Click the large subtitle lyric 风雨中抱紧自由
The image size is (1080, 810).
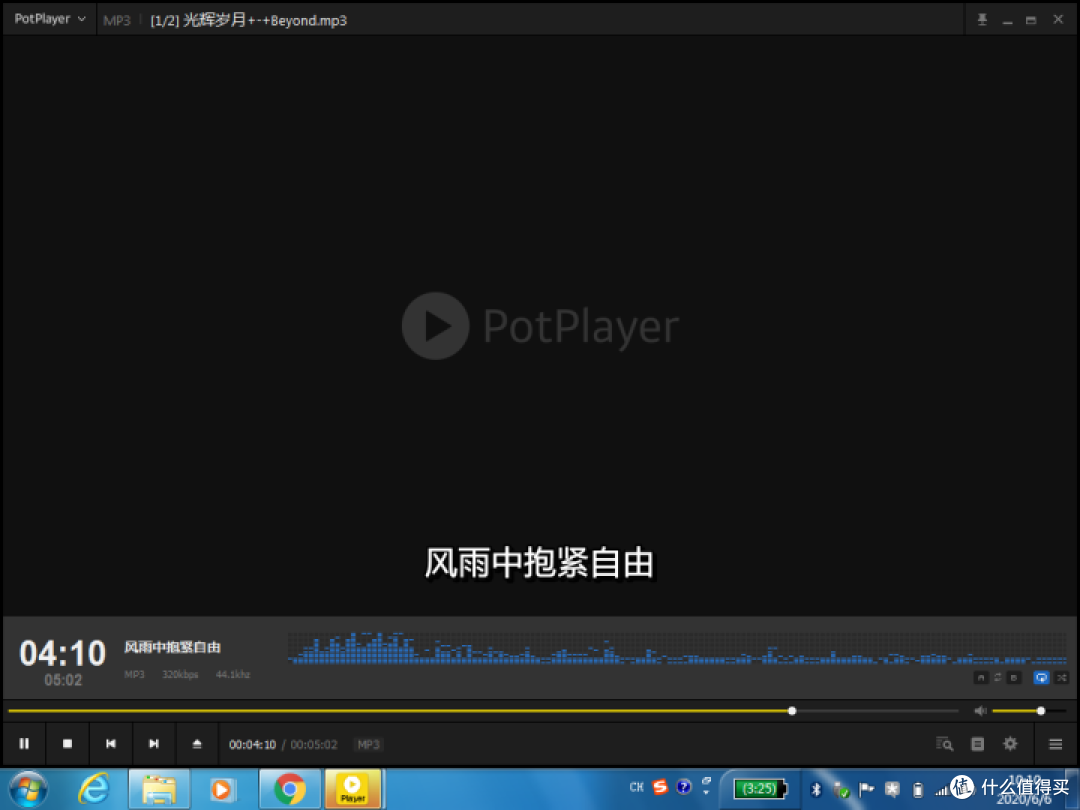[539, 563]
